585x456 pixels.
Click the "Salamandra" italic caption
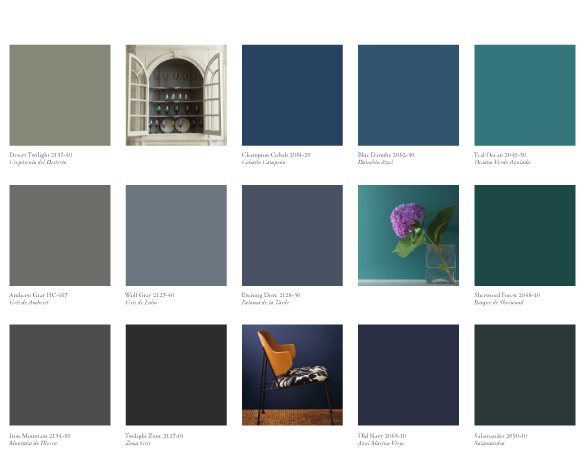click(x=489, y=443)
